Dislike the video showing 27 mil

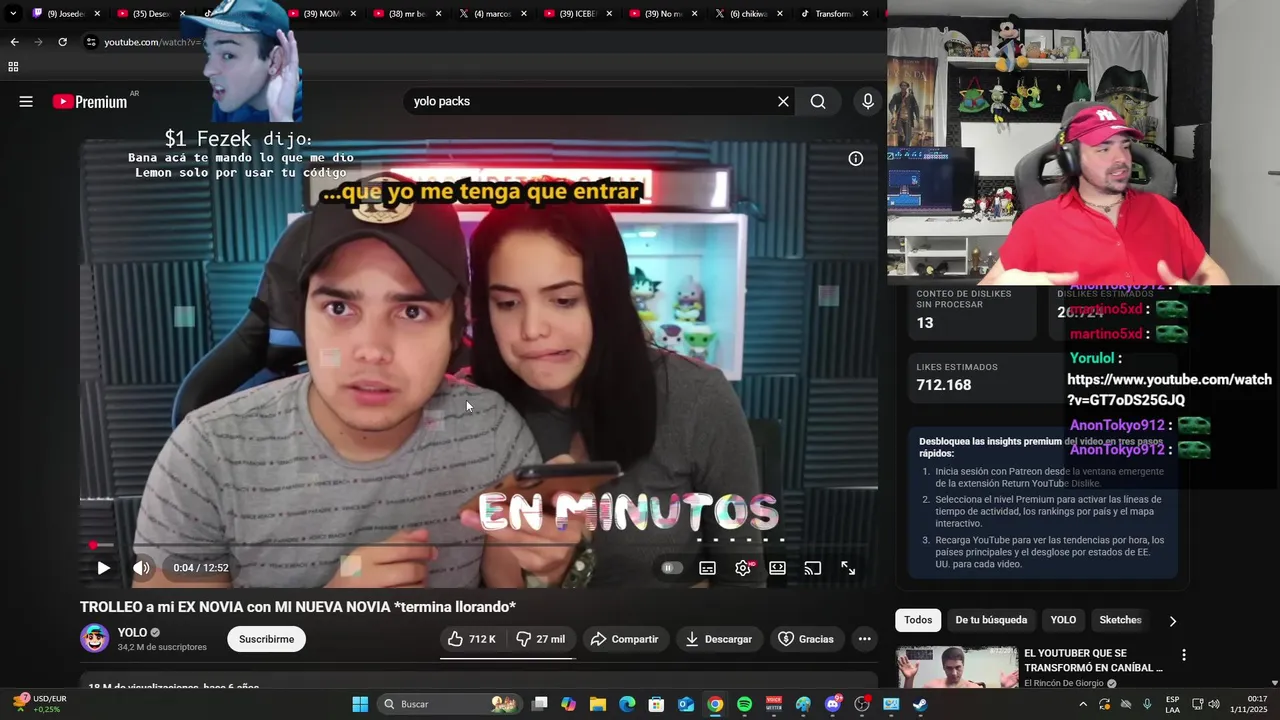[x=540, y=639]
